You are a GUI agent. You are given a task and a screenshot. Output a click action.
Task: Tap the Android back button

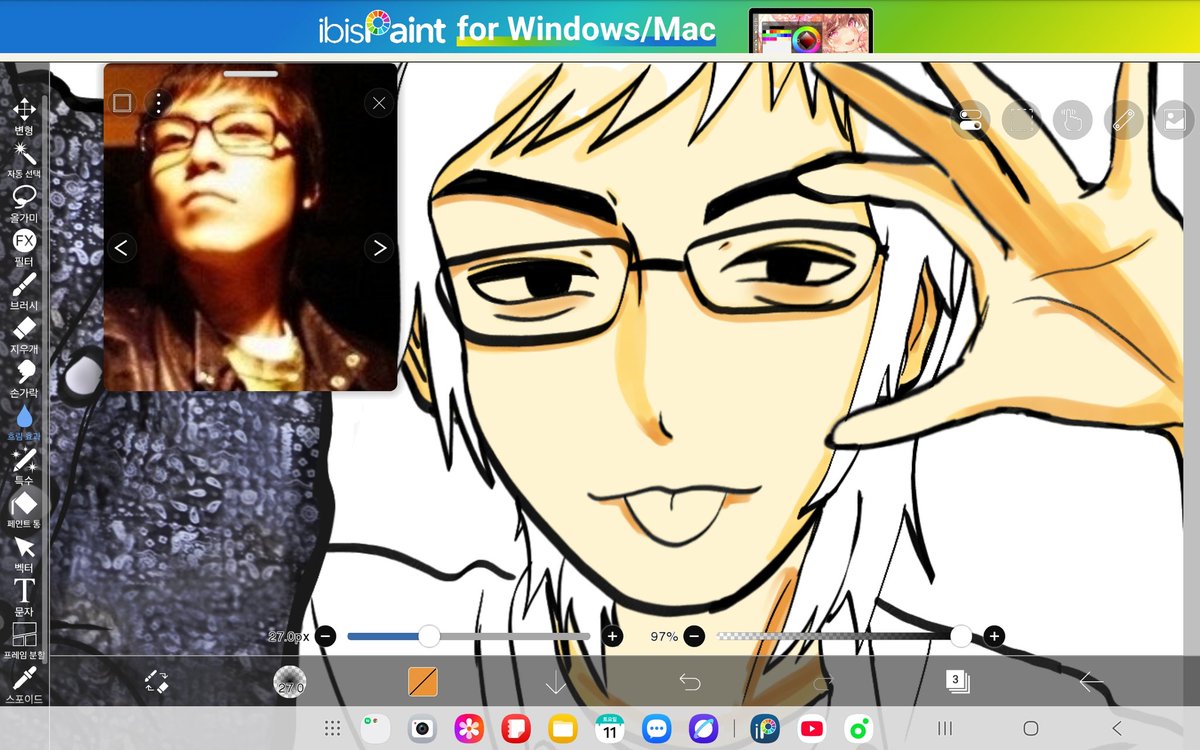point(1117,729)
